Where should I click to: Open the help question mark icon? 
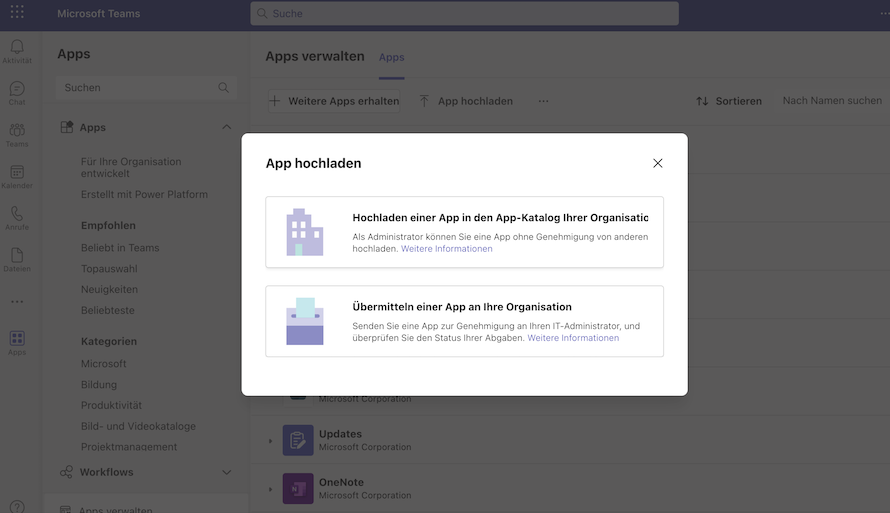tap(17, 506)
